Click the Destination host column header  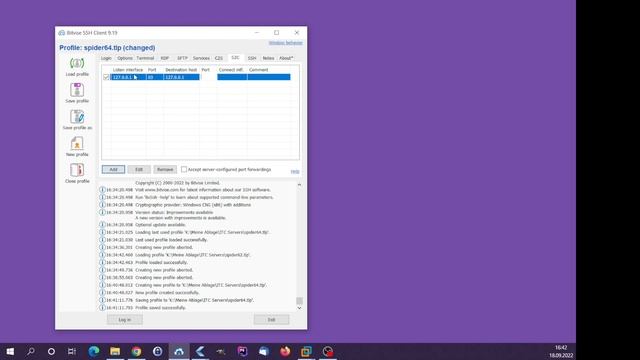pyautogui.click(x=181, y=70)
